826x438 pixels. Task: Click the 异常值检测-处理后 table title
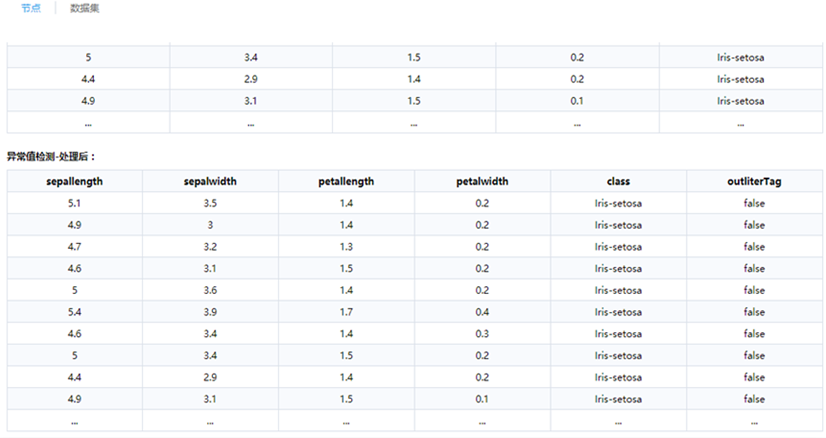(51, 157)
